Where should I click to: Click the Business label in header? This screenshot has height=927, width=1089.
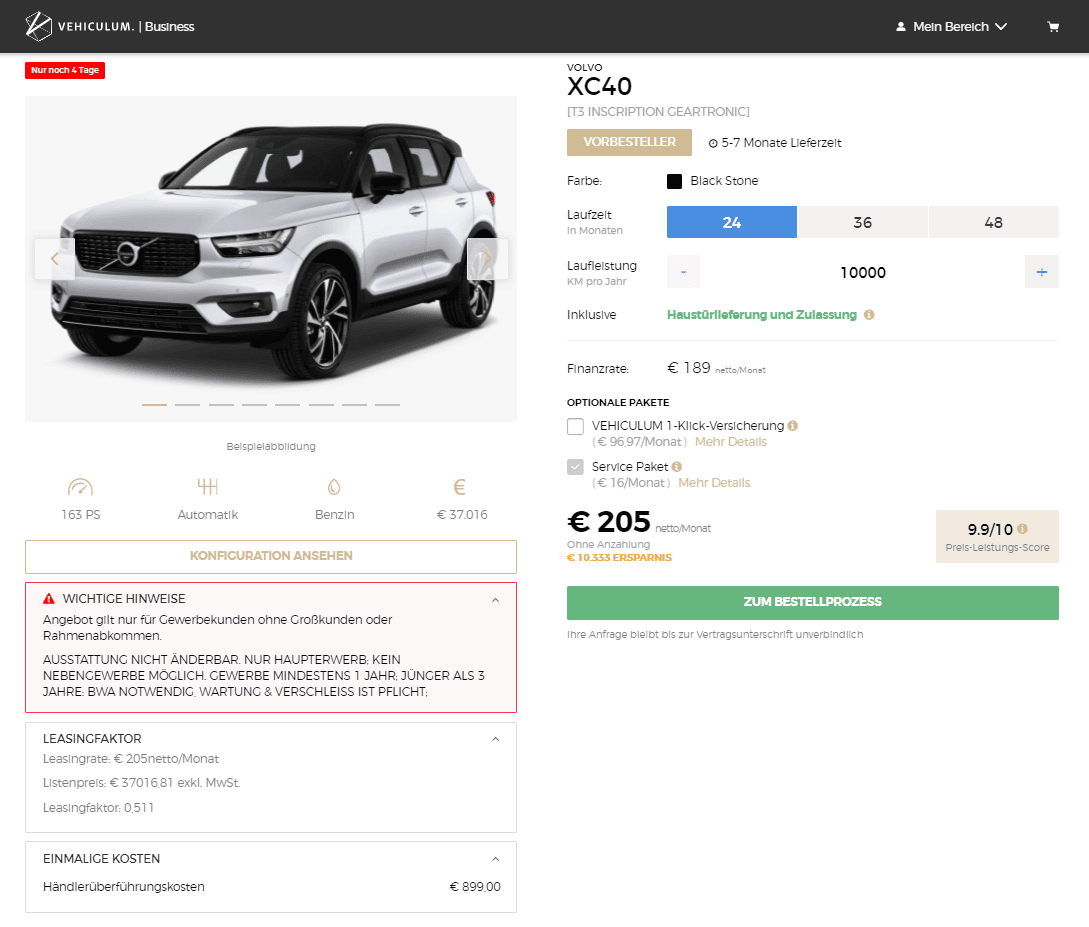click(169, 26)
